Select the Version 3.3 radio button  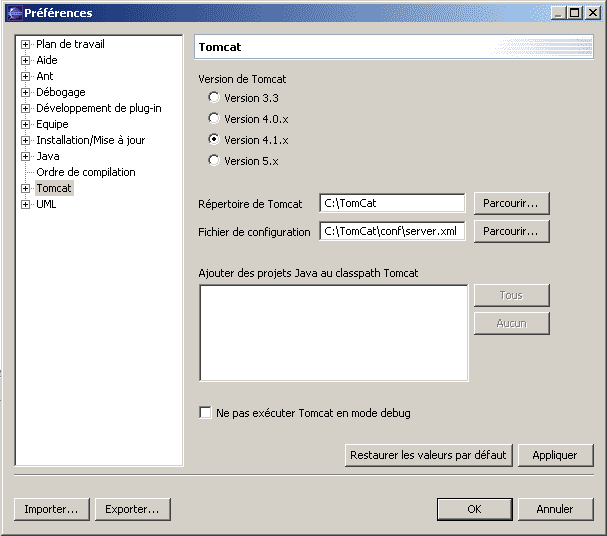213,98
